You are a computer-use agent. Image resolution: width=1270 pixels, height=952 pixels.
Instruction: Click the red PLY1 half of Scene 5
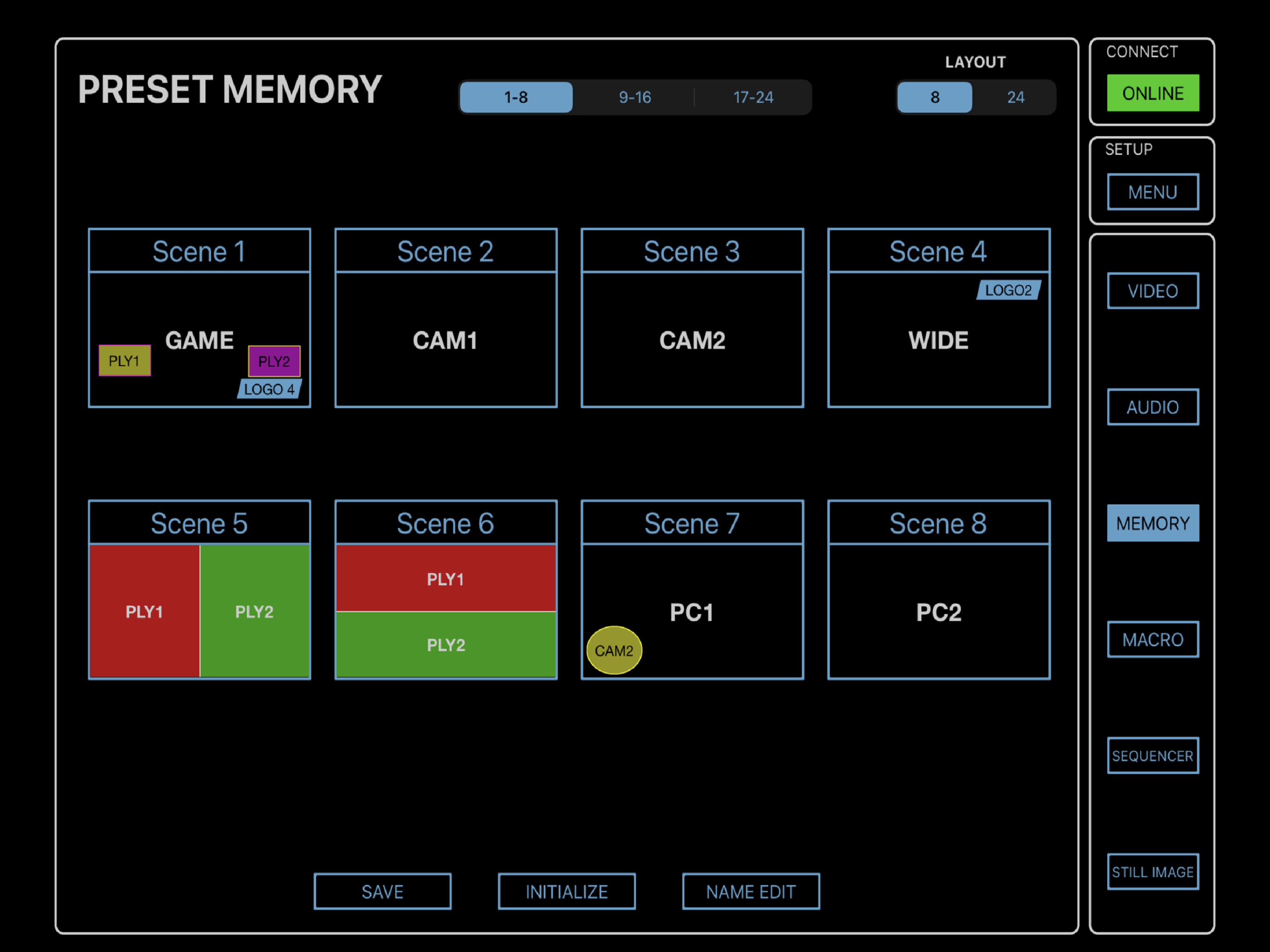[x=144, y=611]
